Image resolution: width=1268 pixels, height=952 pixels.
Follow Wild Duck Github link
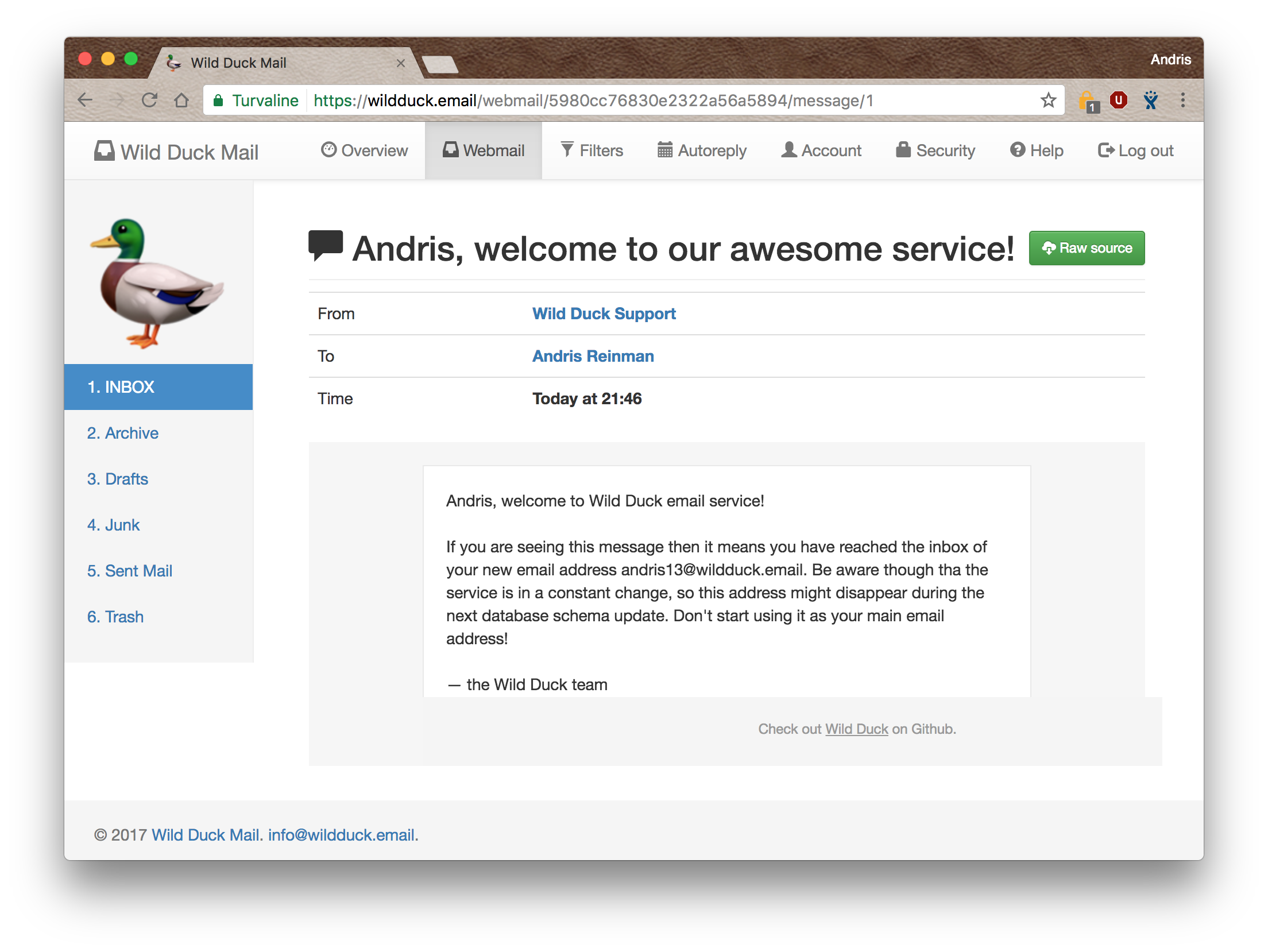point(856,729)
